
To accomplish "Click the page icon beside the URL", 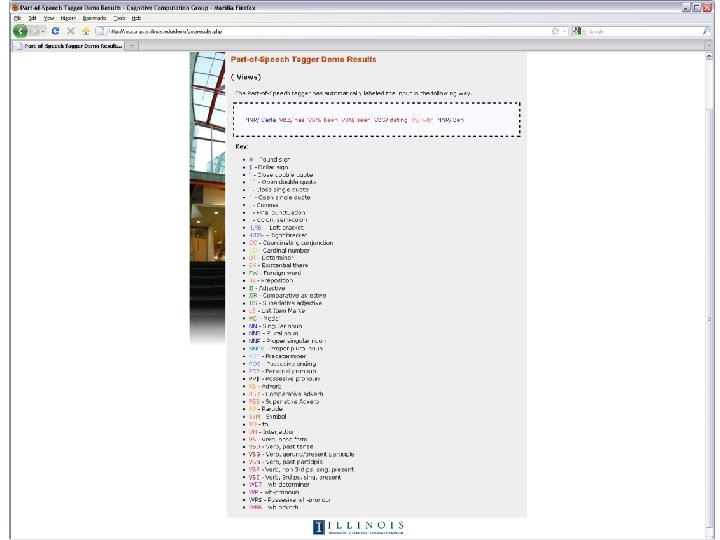I will pos(100,31).
